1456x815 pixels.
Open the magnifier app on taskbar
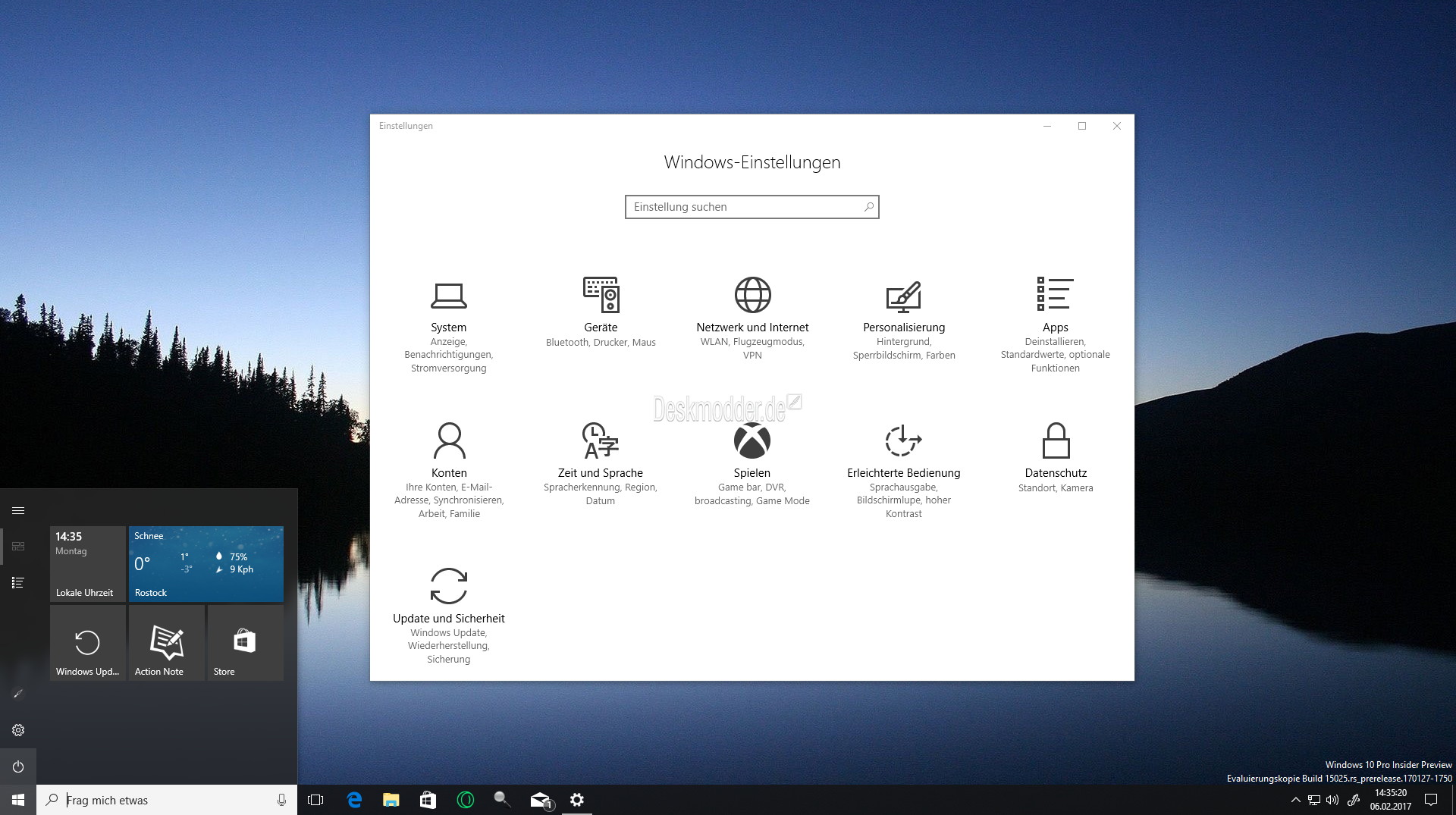501,799
